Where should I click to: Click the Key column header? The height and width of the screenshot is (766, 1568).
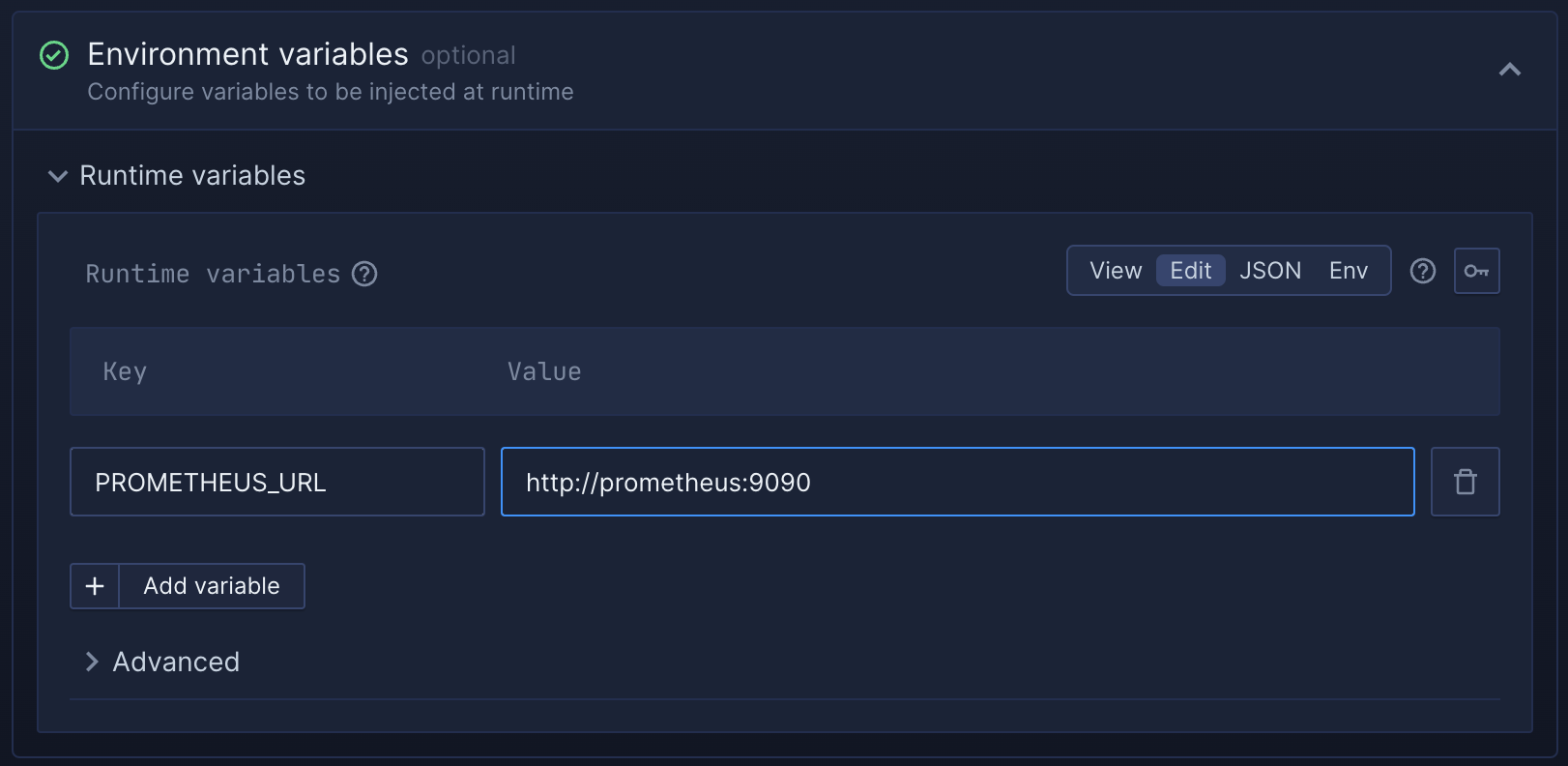[125, 371]
